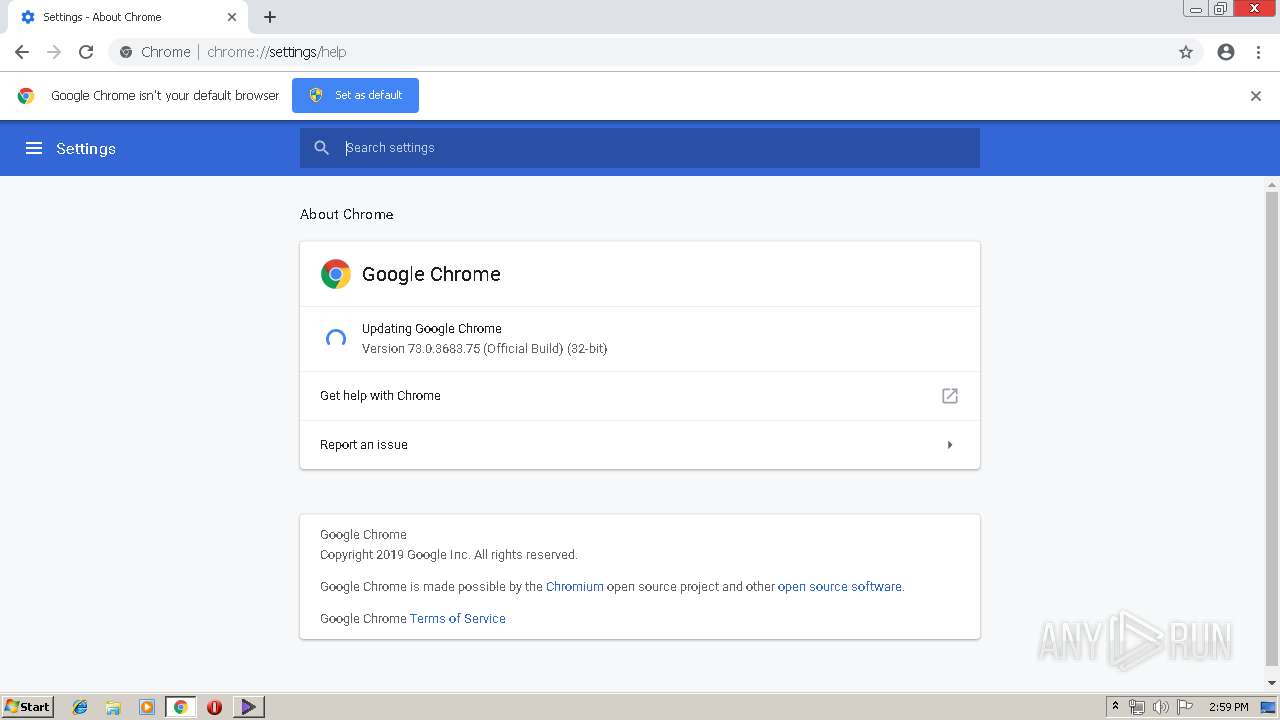Open the Windows Start button

click(28, 706)
